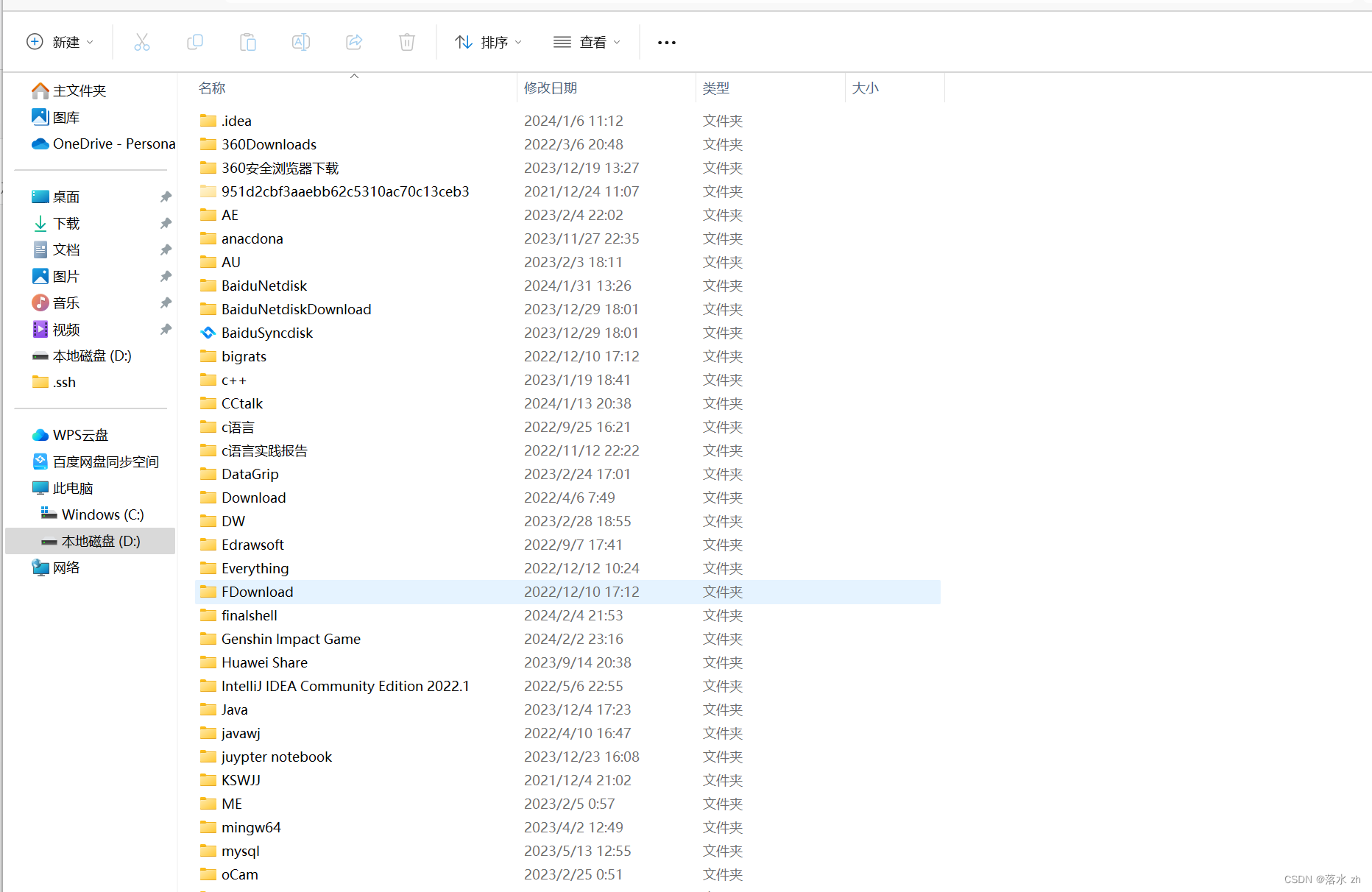The height and width of the screenshot is (892, 1372).
Task: Click the Rename icon in toolbar
Action: click(301, 42)
